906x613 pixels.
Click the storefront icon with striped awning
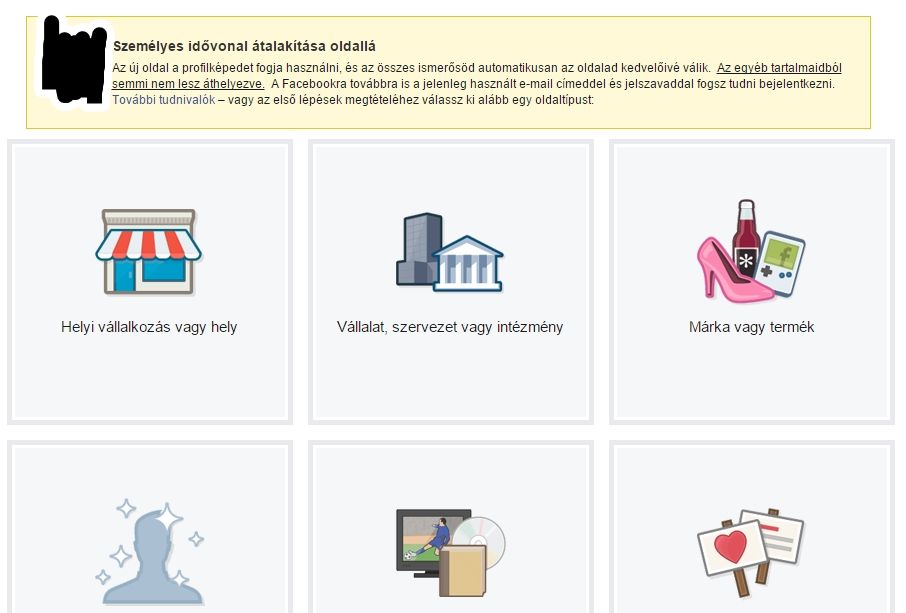tap(148, 252)
